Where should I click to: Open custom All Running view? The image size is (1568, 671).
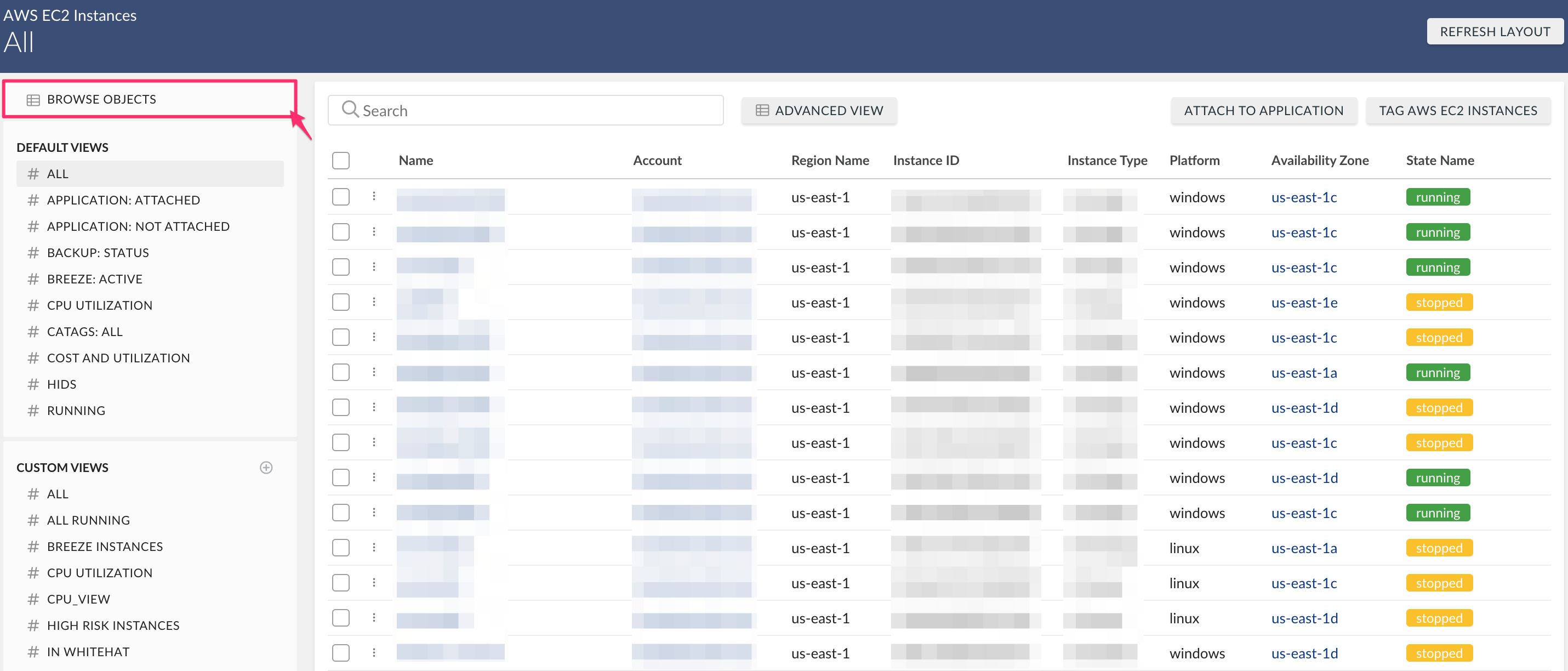[x=88, y=521]
